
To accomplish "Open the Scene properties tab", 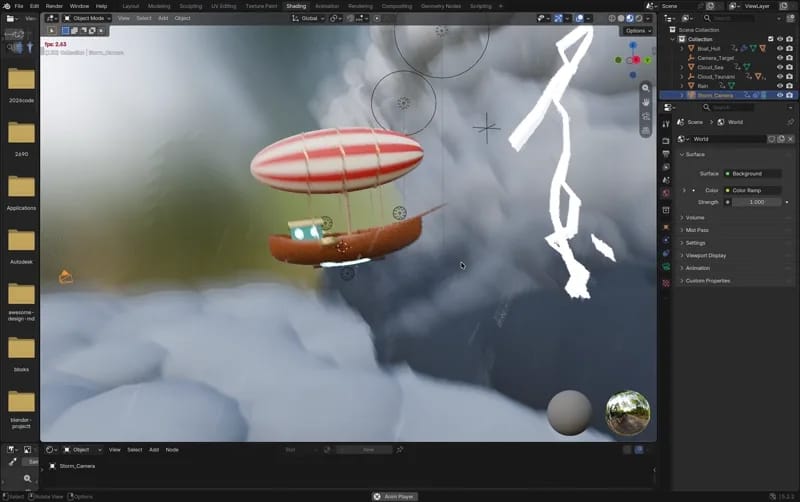I will 666,180.
